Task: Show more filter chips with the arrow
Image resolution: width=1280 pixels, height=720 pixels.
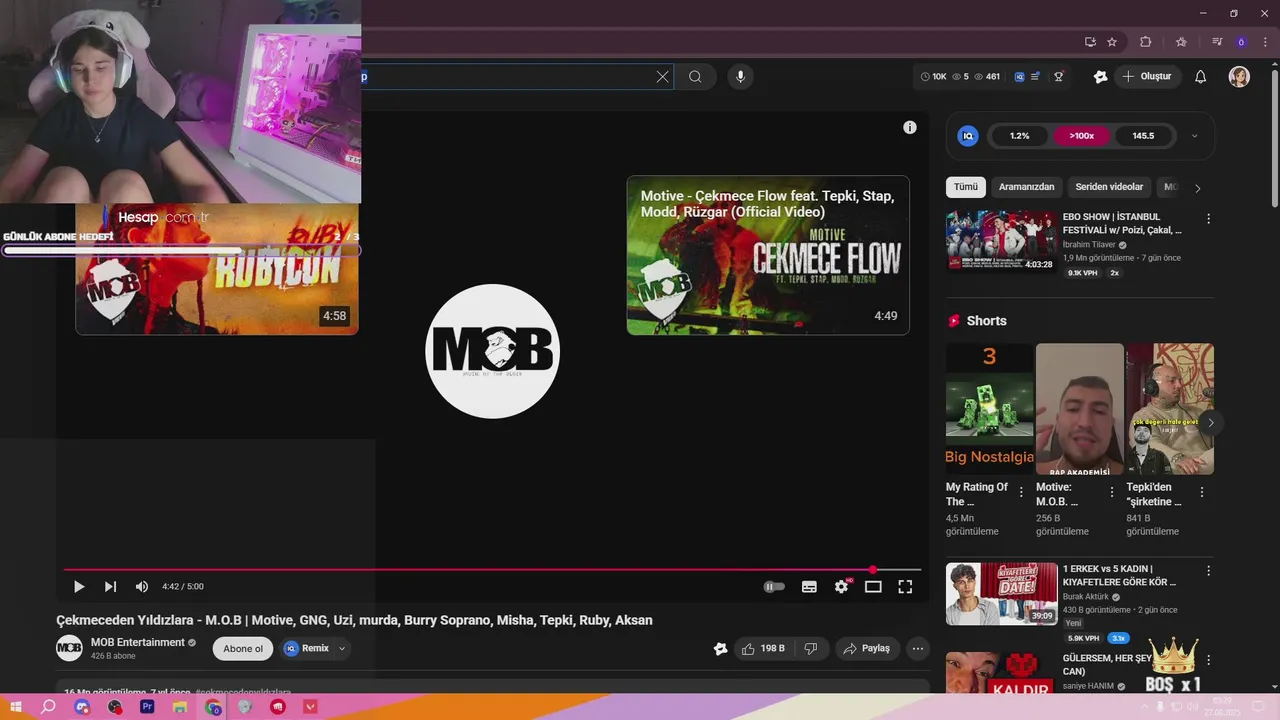Action: point(1198,188)
